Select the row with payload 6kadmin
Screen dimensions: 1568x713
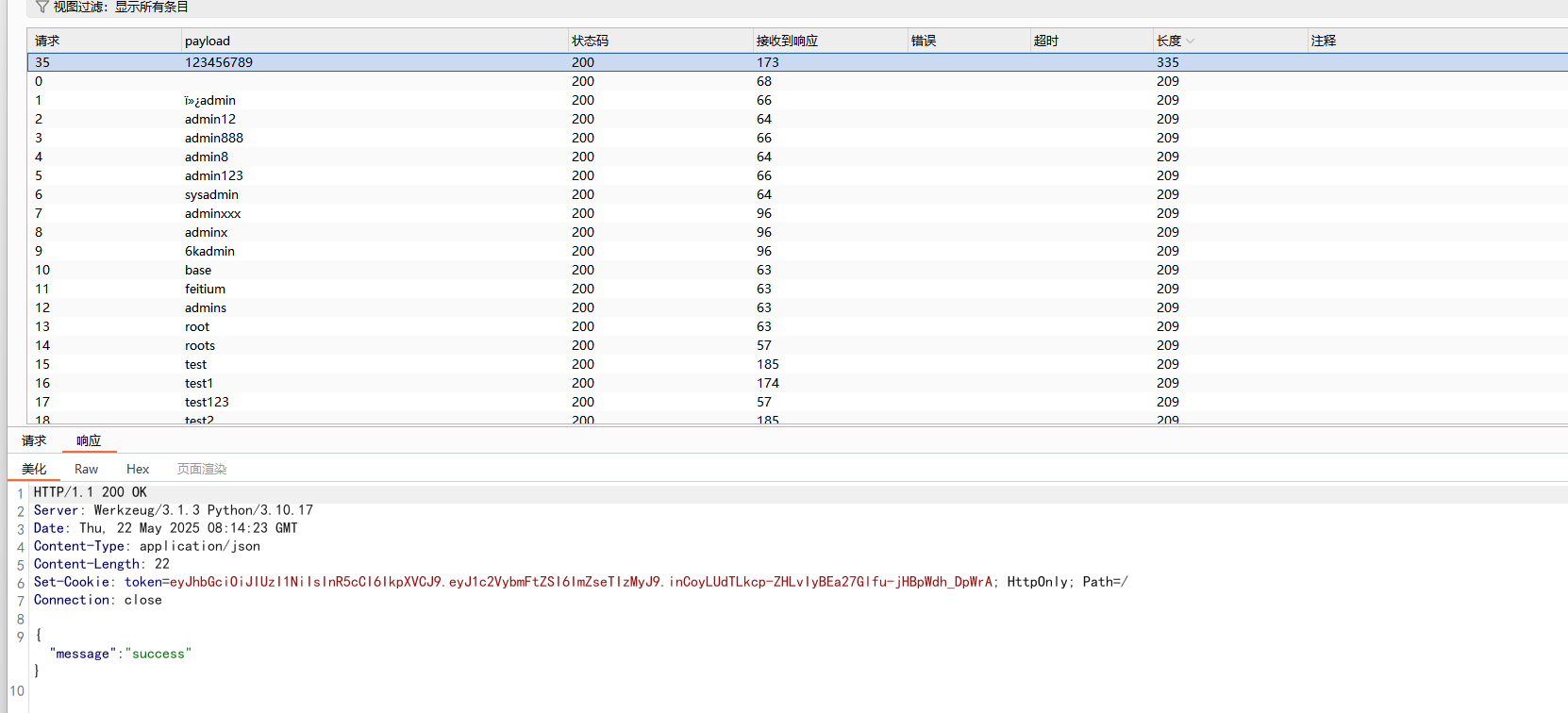tap(797, 251)
